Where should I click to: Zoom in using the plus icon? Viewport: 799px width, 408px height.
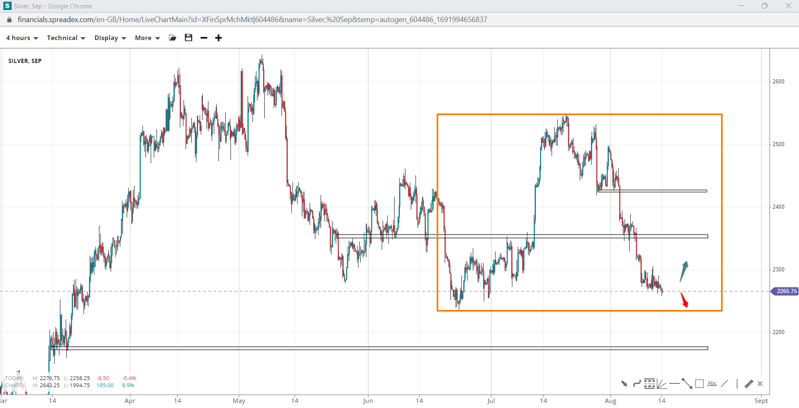(x=219, y=38)
